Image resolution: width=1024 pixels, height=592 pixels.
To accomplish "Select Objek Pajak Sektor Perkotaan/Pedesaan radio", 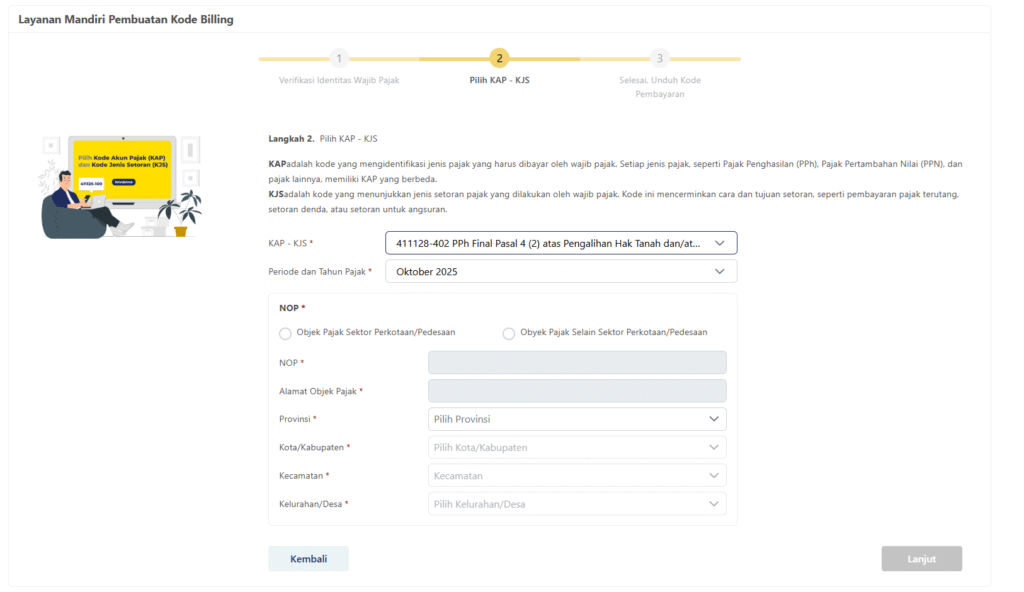I will tap(286, 333).
